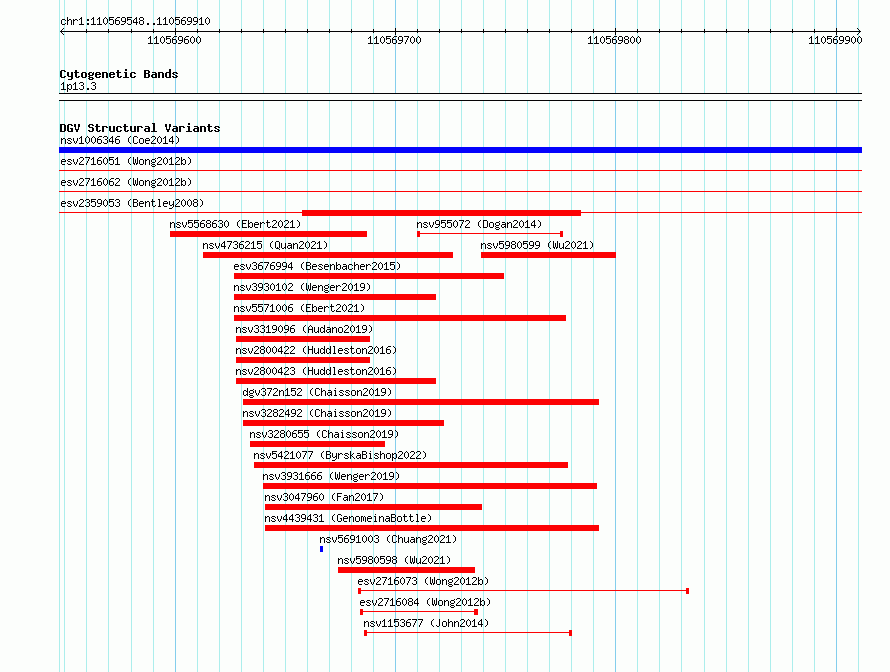Select nsv3319096 (Audano2019) label
Image resolution: width=890 pixels, height=672 pixels.
coord(304,329)
